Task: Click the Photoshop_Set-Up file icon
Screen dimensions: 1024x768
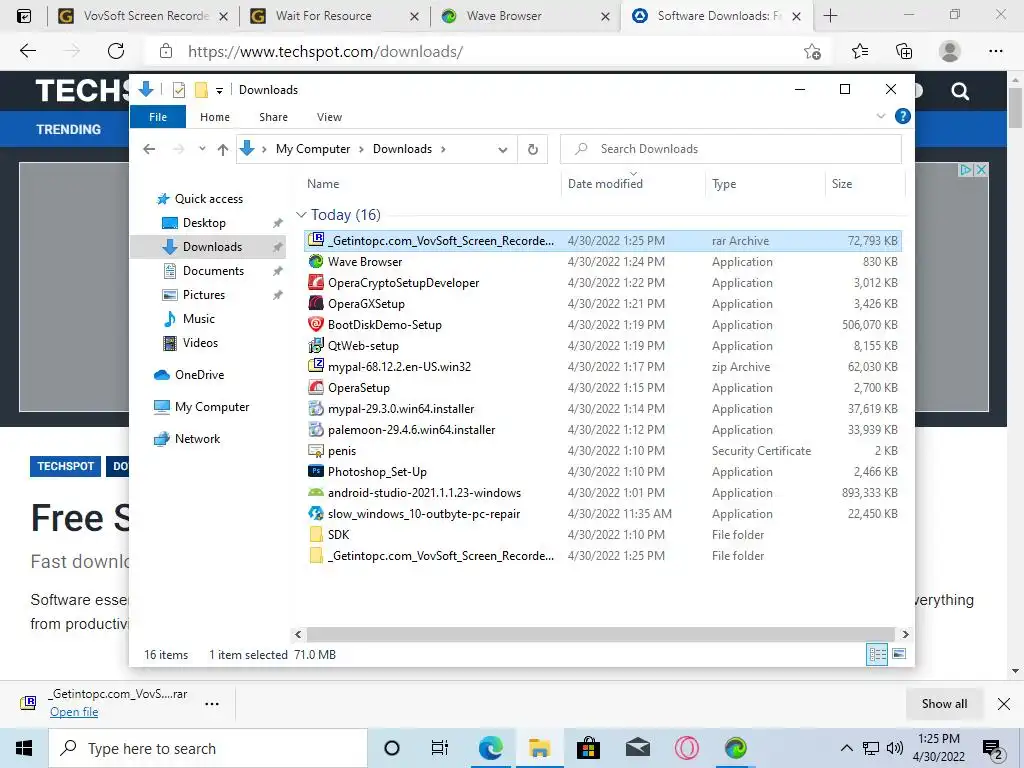Action: point(316,472)
